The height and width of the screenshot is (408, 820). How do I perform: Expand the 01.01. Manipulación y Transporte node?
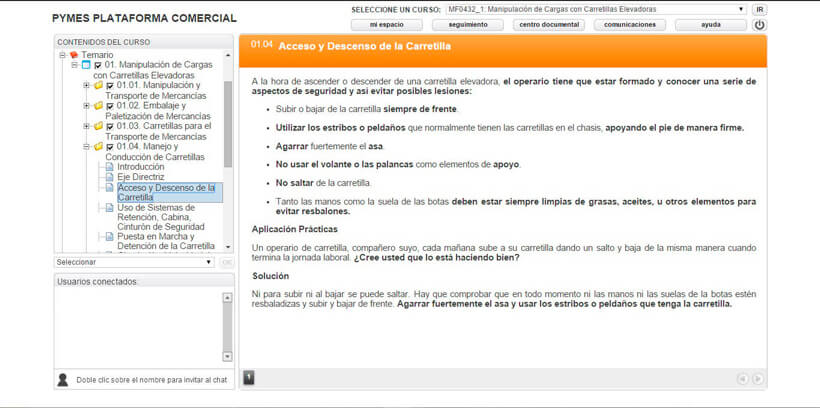point(87,85)
